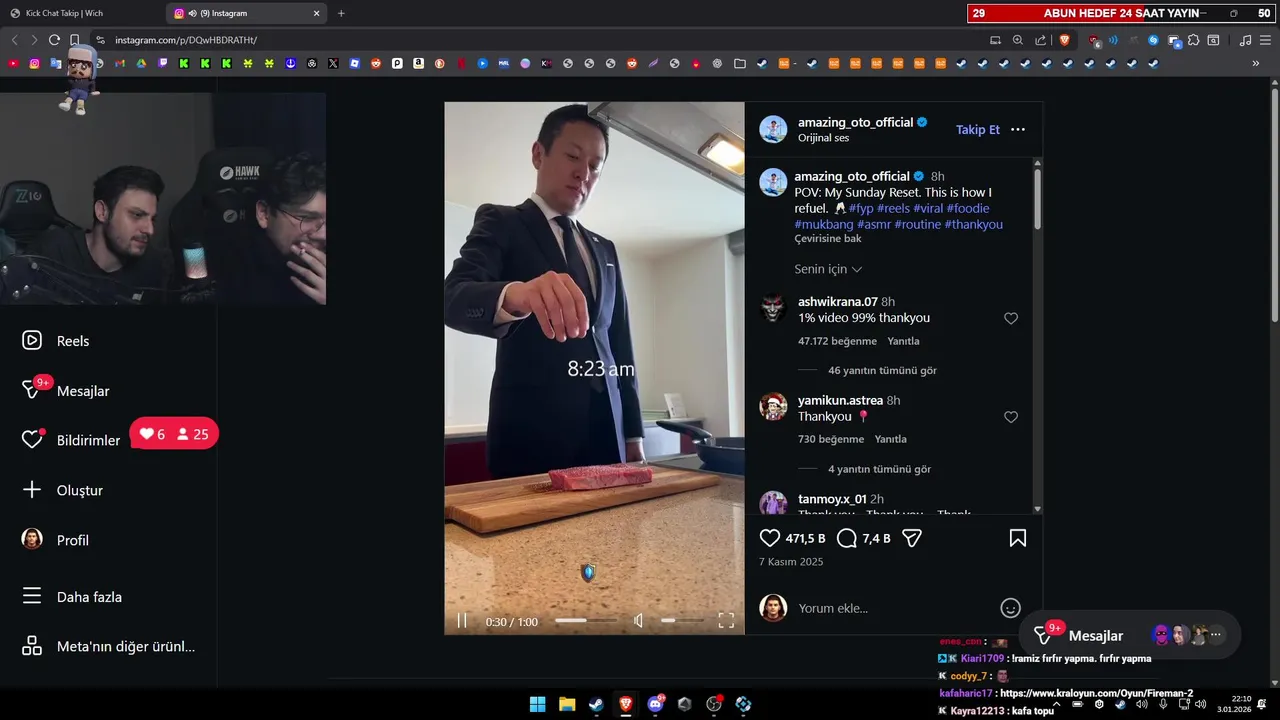
Task: Go back in browser history
Action: (x=14, y=40)
